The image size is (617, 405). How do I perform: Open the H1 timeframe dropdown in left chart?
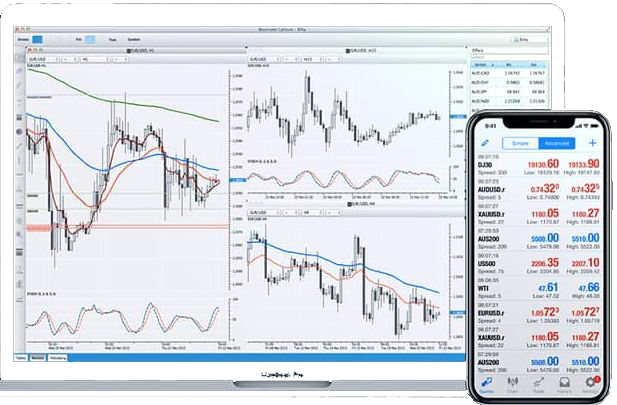point(91,59)
